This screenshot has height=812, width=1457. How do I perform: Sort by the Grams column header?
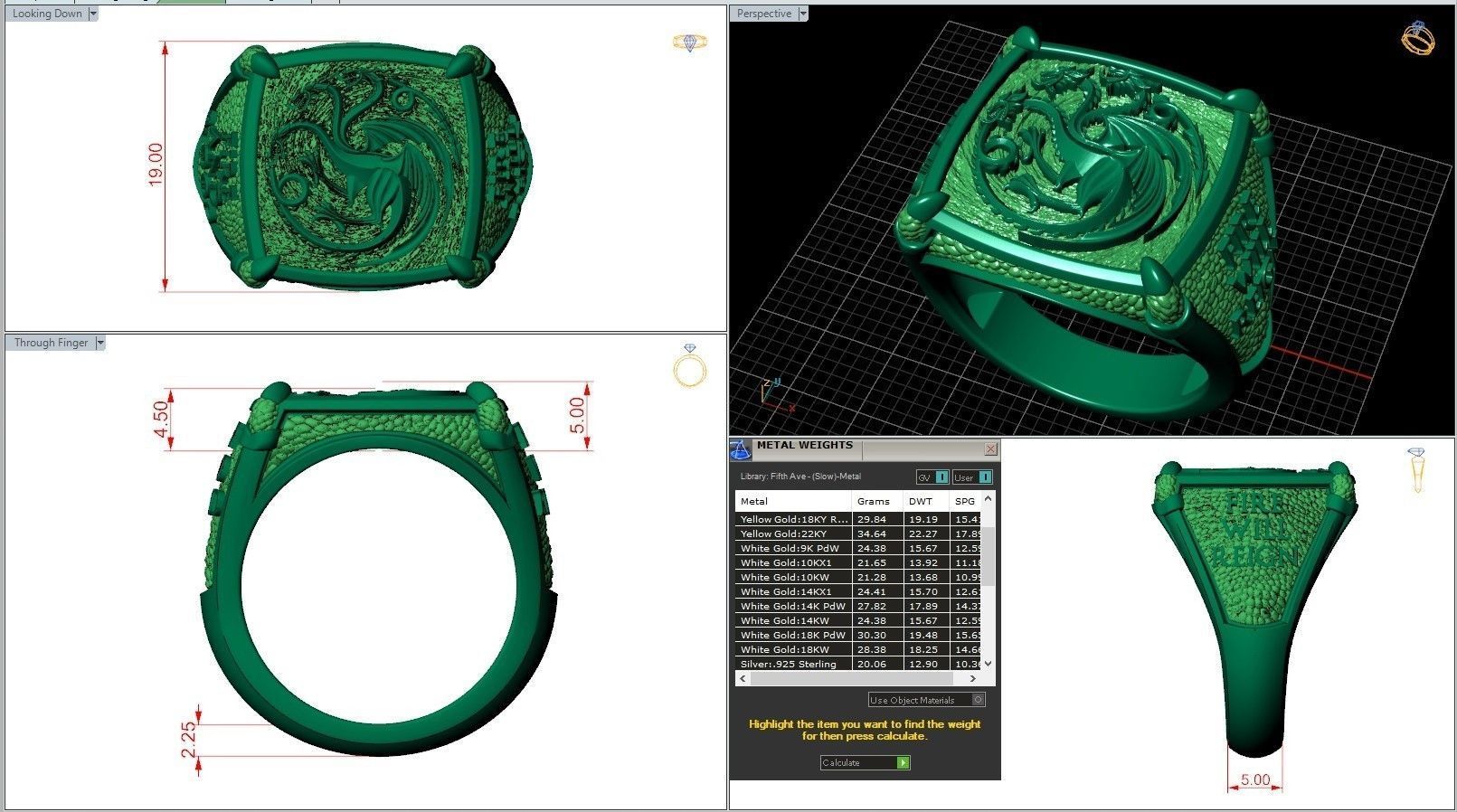(x=877, y=501)
